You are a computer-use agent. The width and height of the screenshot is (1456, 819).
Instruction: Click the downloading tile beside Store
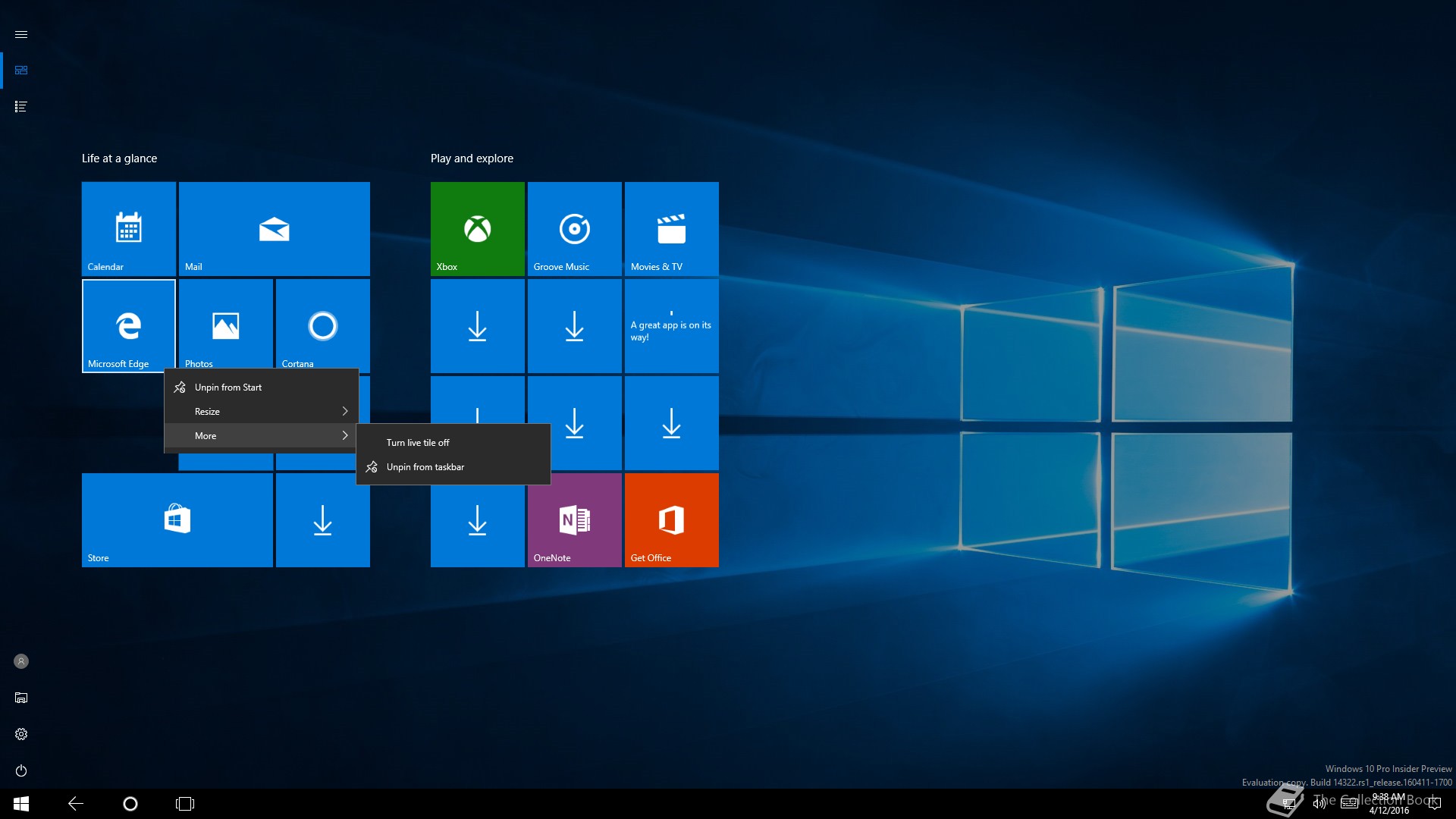tap(323, 520)
